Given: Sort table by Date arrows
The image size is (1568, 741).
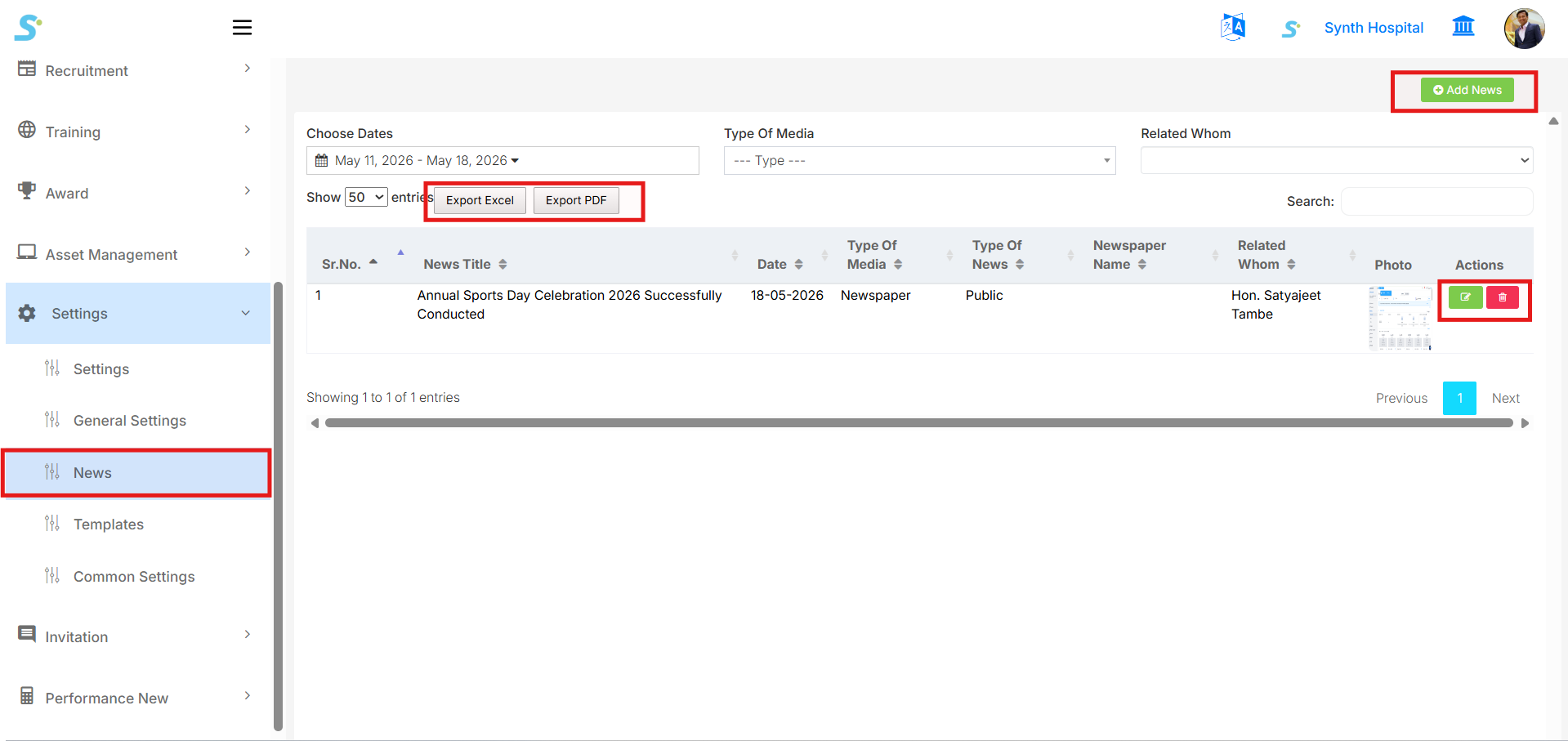Looking at the screenshot, I should pos(799,265).
